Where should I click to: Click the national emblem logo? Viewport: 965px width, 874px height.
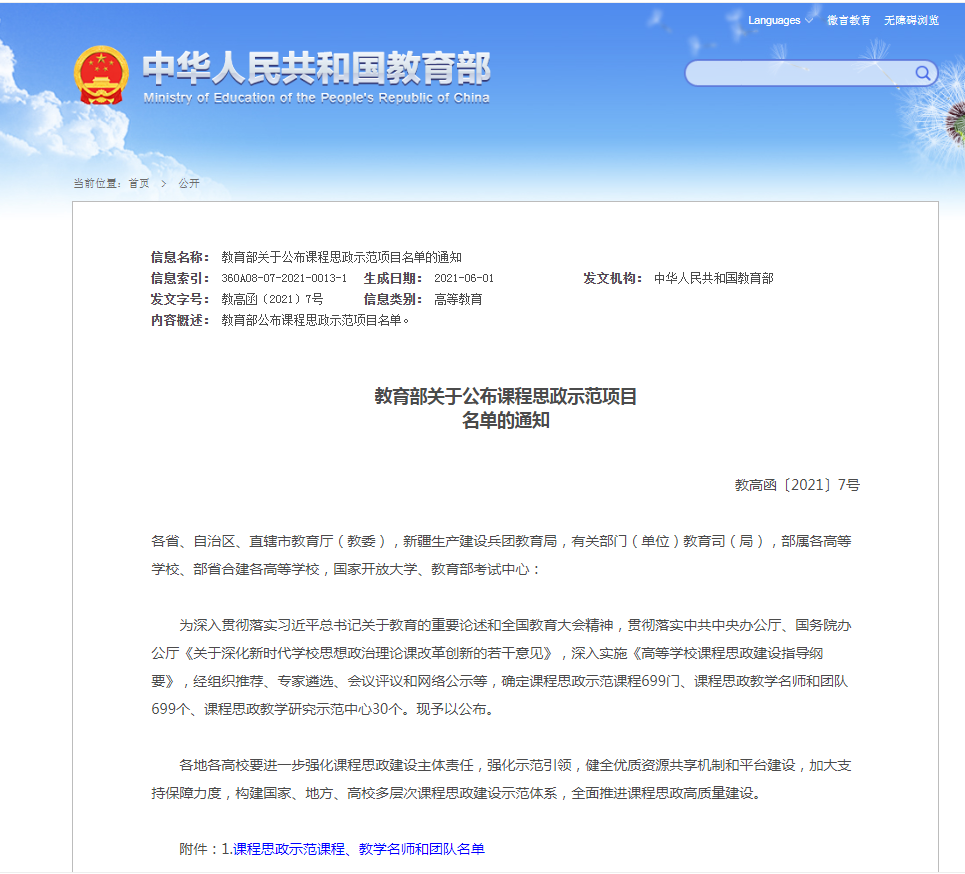coord(101,73)
